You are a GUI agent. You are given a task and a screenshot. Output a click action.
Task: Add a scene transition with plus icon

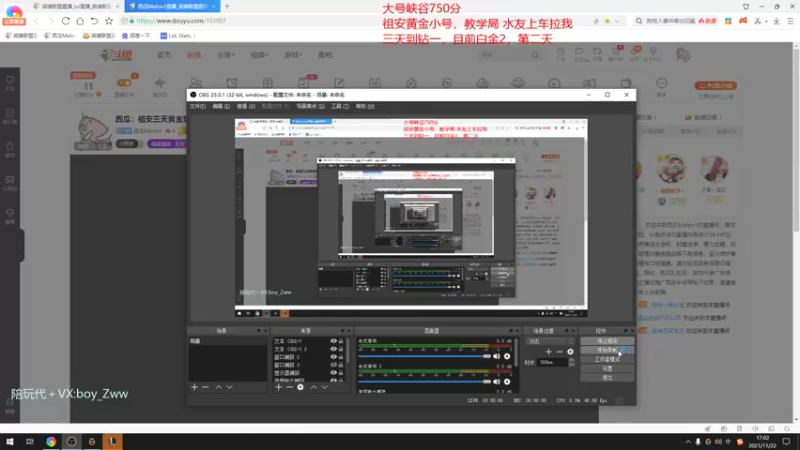[x=548, y=352]
